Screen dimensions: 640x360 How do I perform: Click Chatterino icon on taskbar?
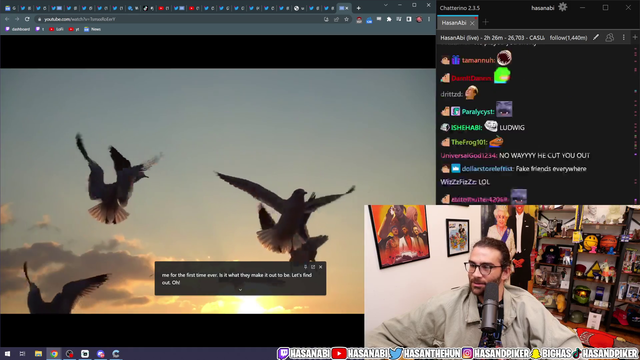click(116, 353)
